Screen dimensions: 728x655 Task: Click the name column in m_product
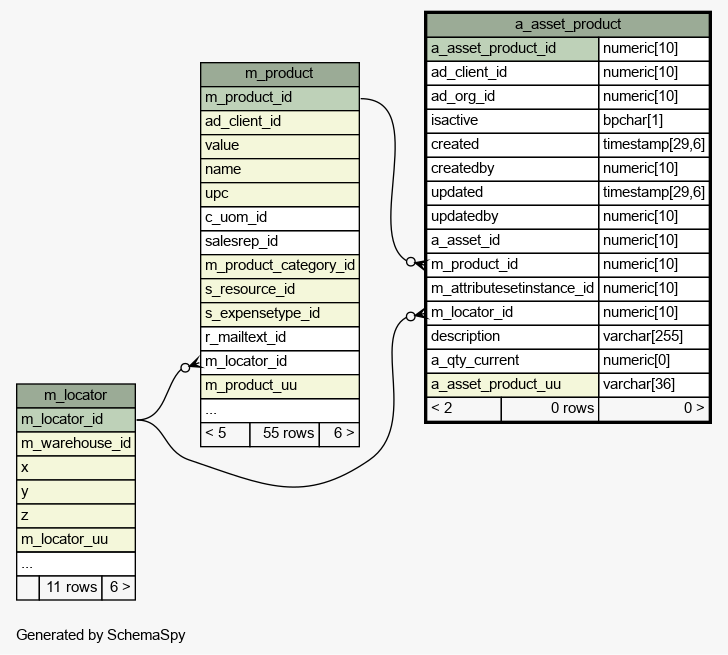click(x=280, y=170)
